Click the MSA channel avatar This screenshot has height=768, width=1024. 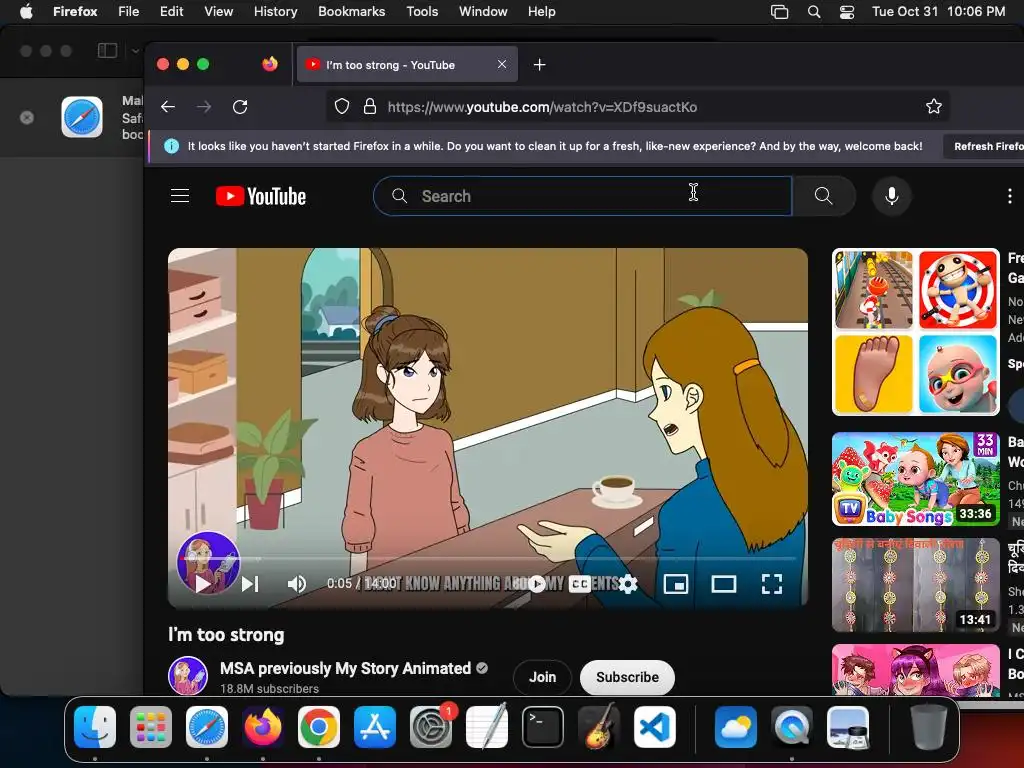pyautogui.click(x=188, y=676)
